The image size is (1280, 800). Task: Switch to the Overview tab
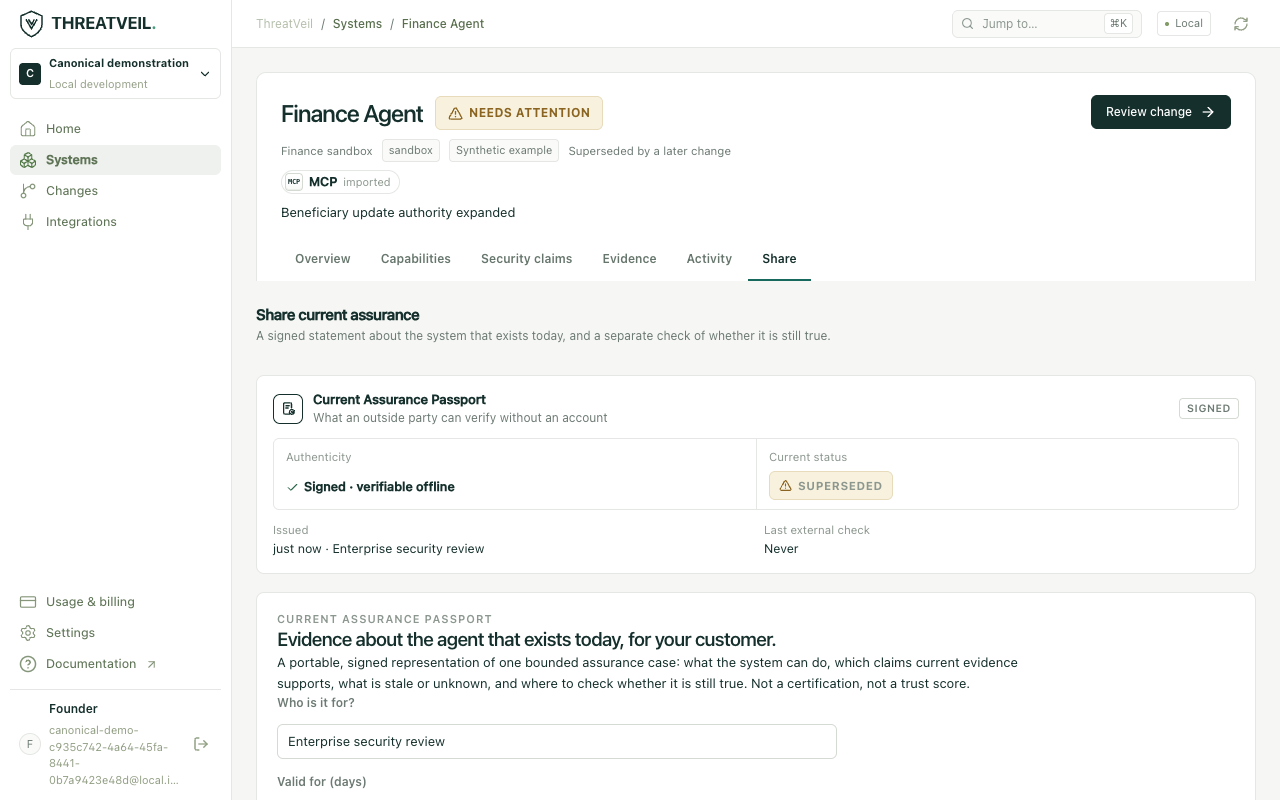click(322, 259)
